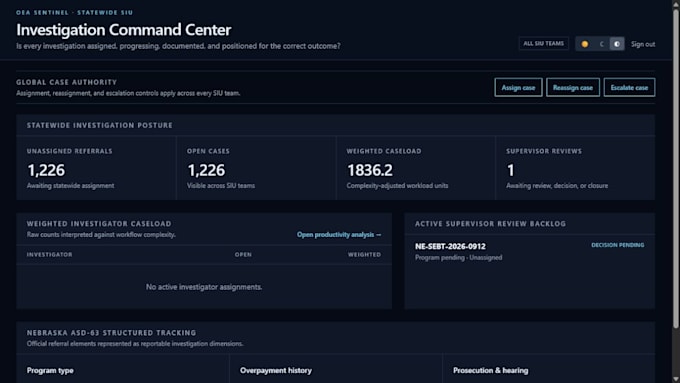Sort by the INVESTIGATOR column header
This screenshot has height=383, width=680.
click(49, 255)
